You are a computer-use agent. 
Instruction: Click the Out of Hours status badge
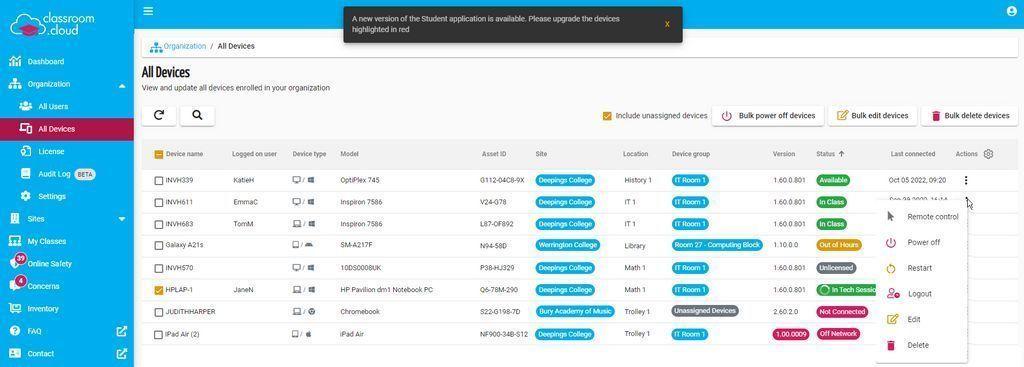click(x=839, y=246)
